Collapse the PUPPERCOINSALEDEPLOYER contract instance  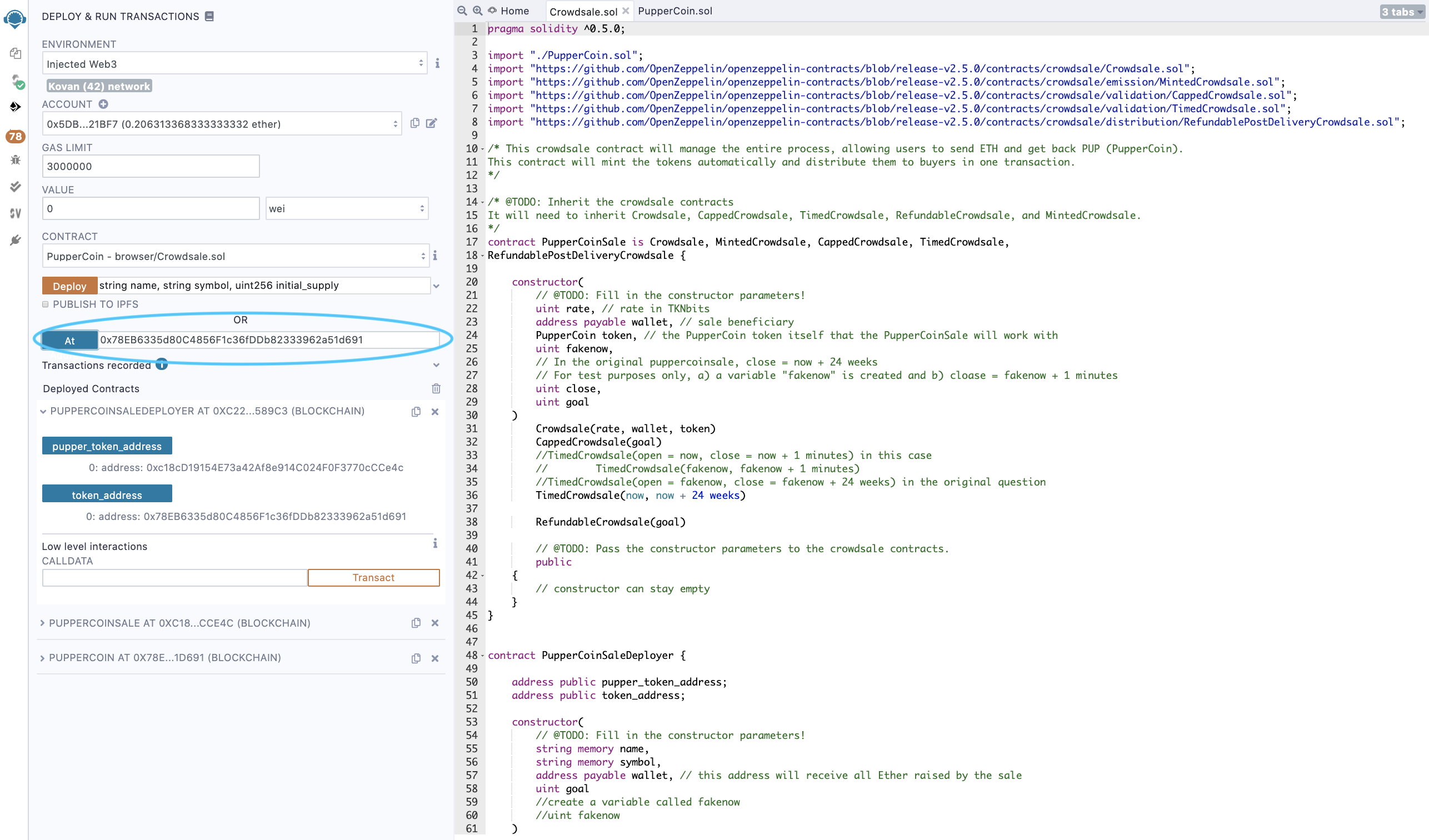pos(43,412)
